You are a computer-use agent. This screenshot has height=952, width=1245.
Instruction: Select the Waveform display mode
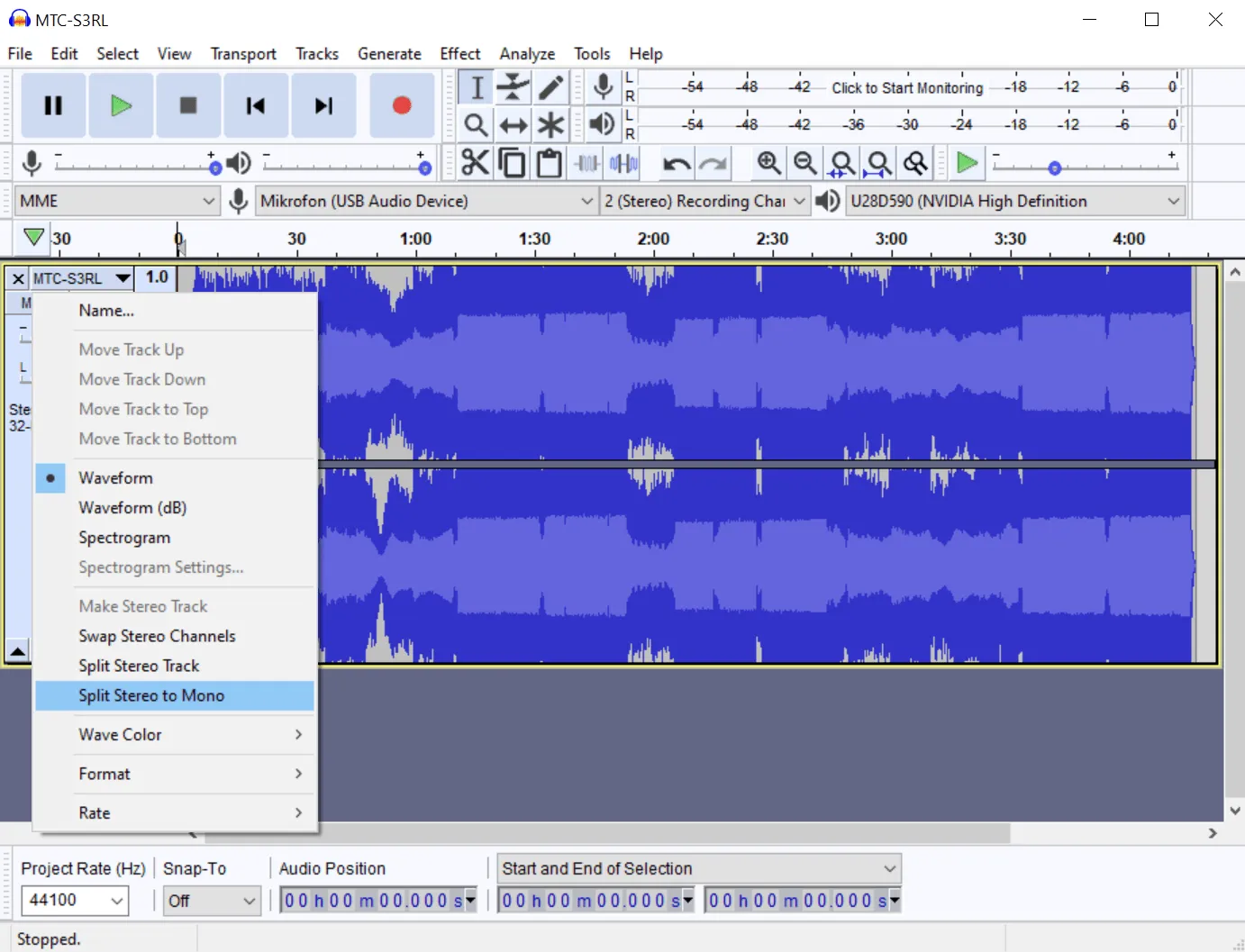point(115,477)
